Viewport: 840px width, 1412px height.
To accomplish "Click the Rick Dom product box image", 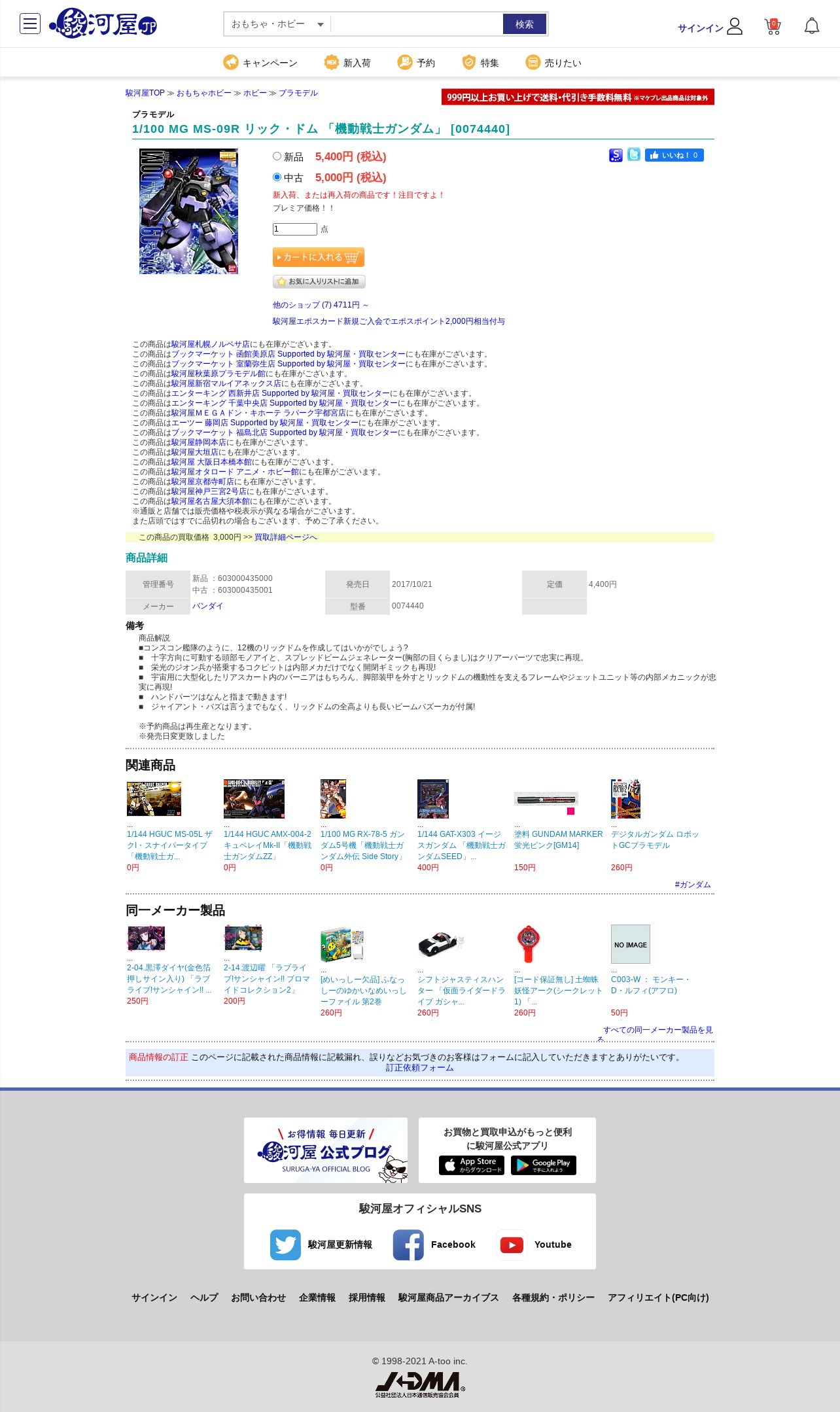I will [x=188, y=211].
